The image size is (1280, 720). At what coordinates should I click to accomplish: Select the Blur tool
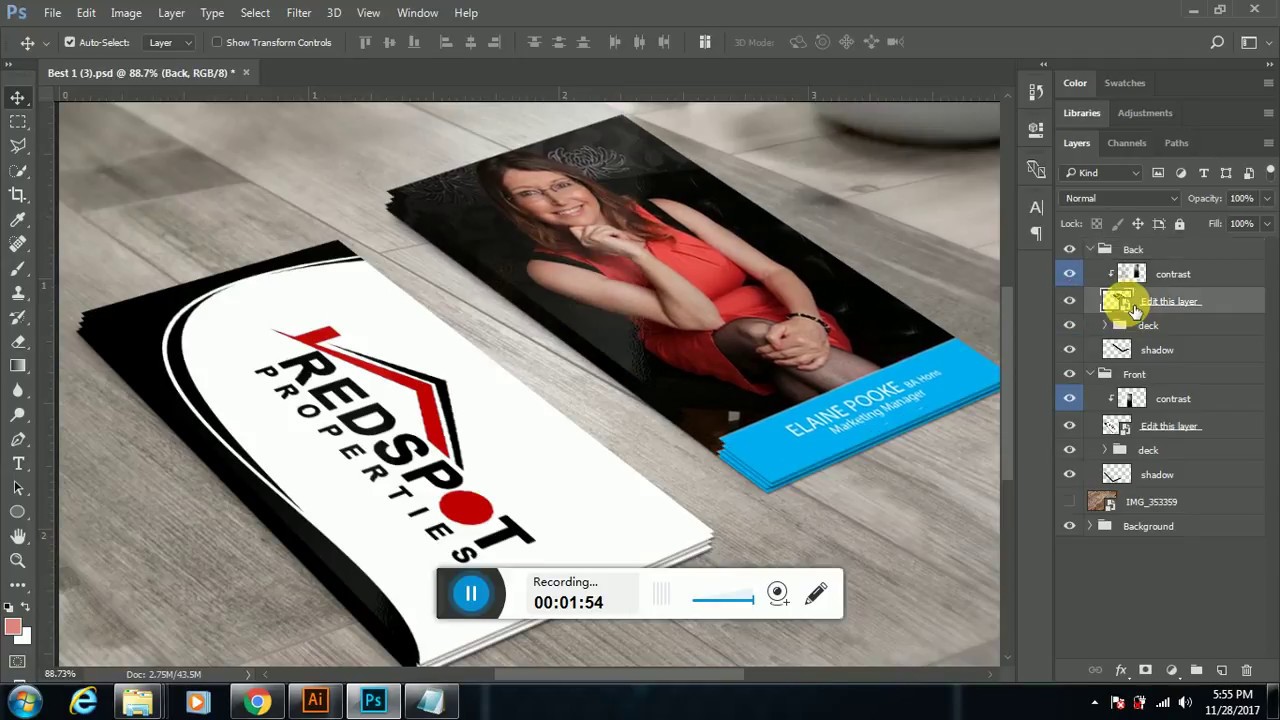[18, 391]
